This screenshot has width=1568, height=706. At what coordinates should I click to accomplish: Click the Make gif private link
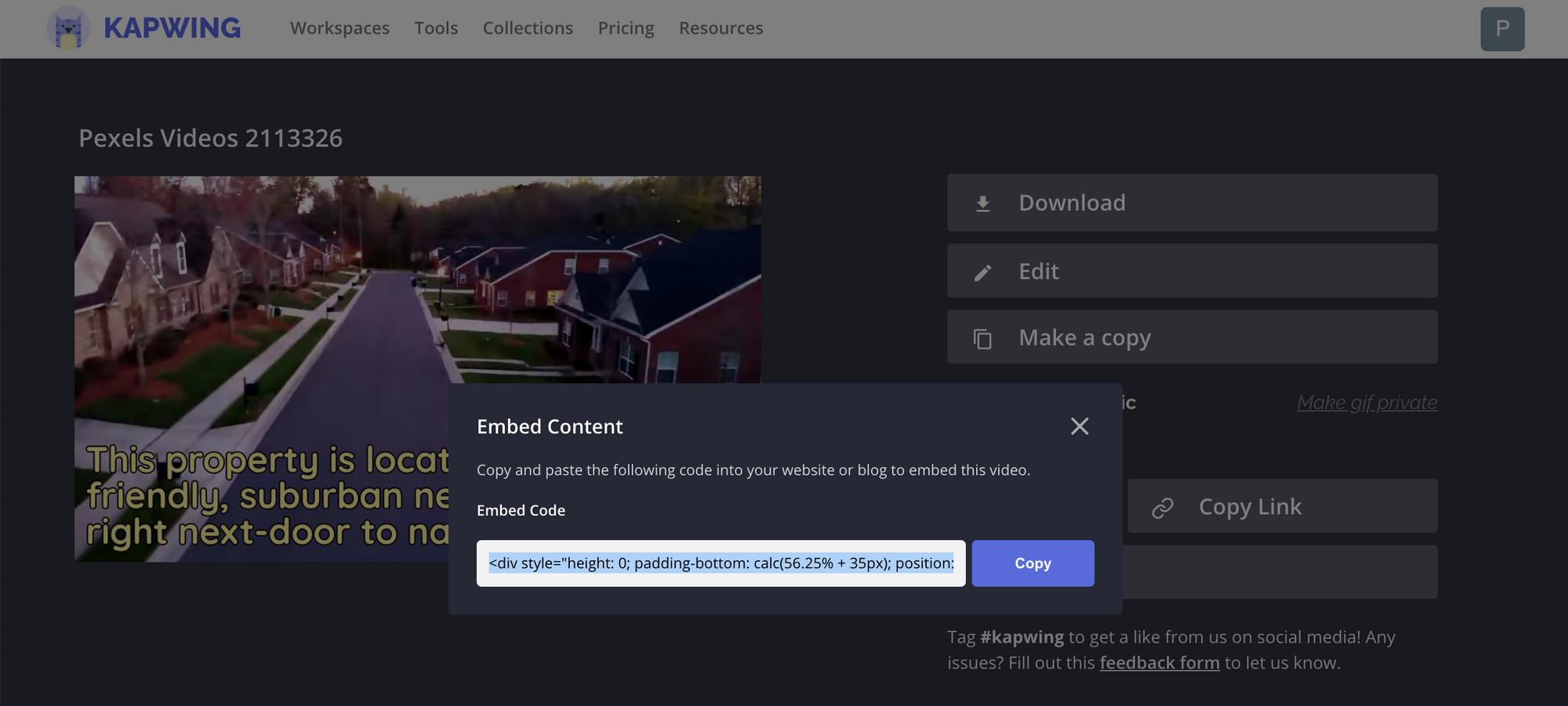[1366, 402]
